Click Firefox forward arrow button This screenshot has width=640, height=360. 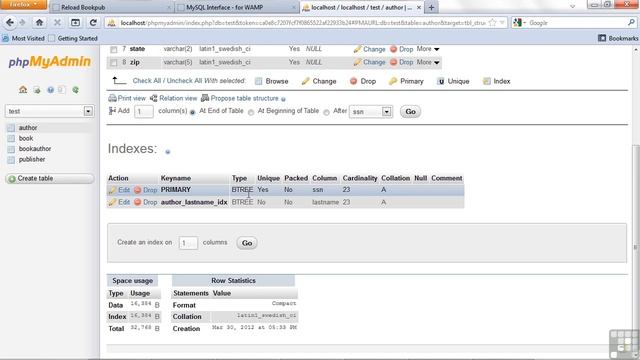tap(22, 23)
